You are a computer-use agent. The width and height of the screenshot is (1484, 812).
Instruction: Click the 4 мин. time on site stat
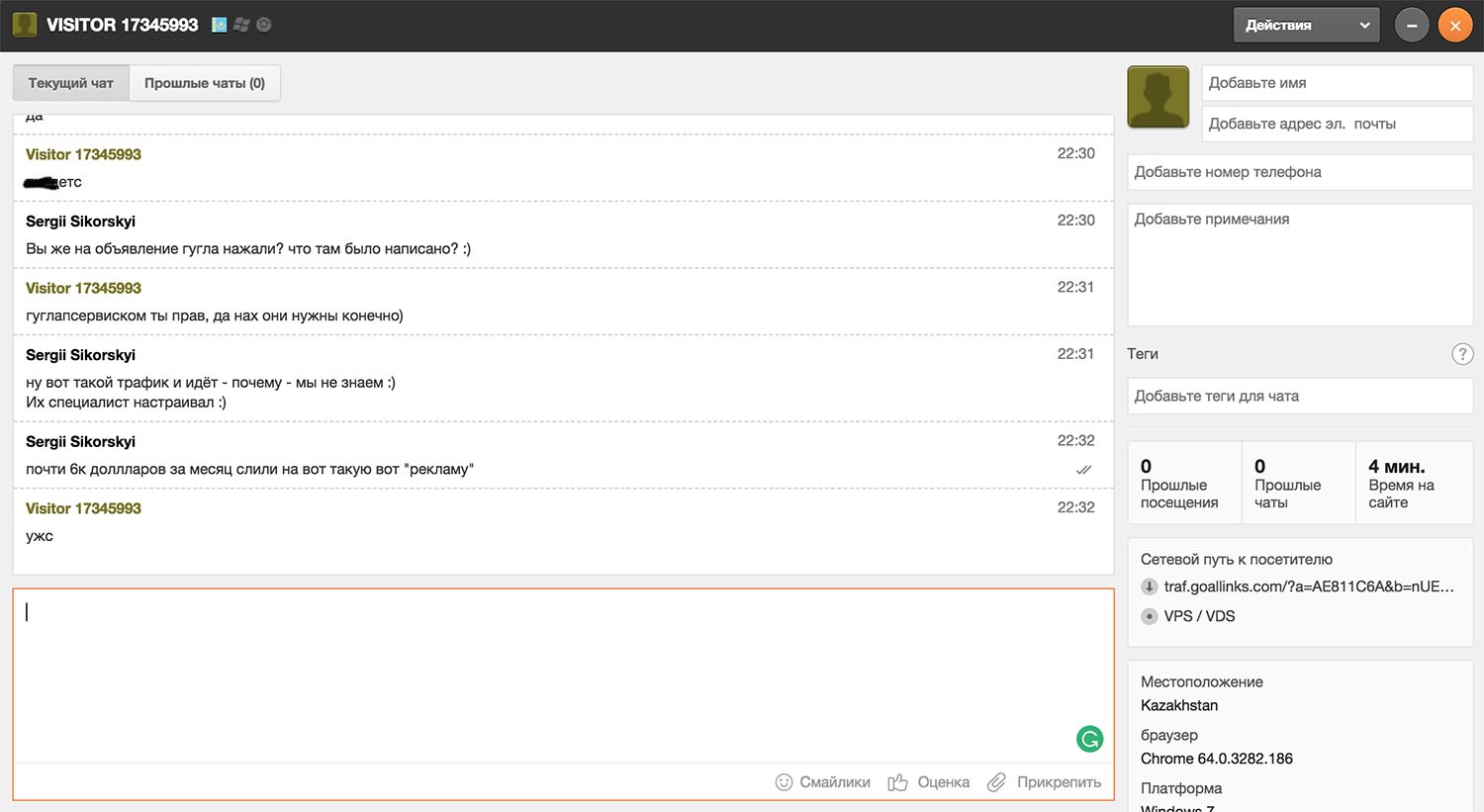click(x=1414, y=483)
